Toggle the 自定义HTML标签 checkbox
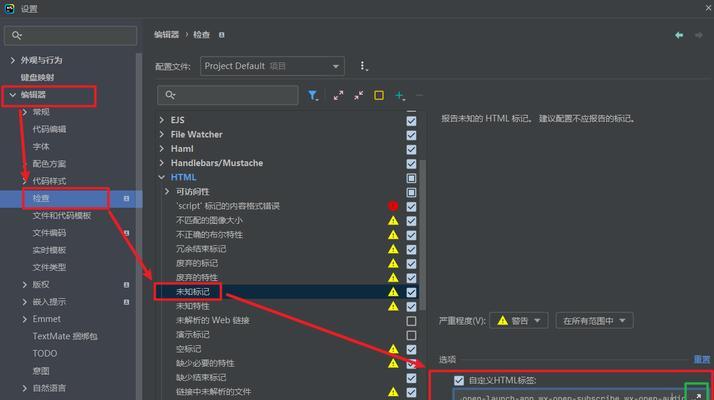 click(x=459, y=380)
